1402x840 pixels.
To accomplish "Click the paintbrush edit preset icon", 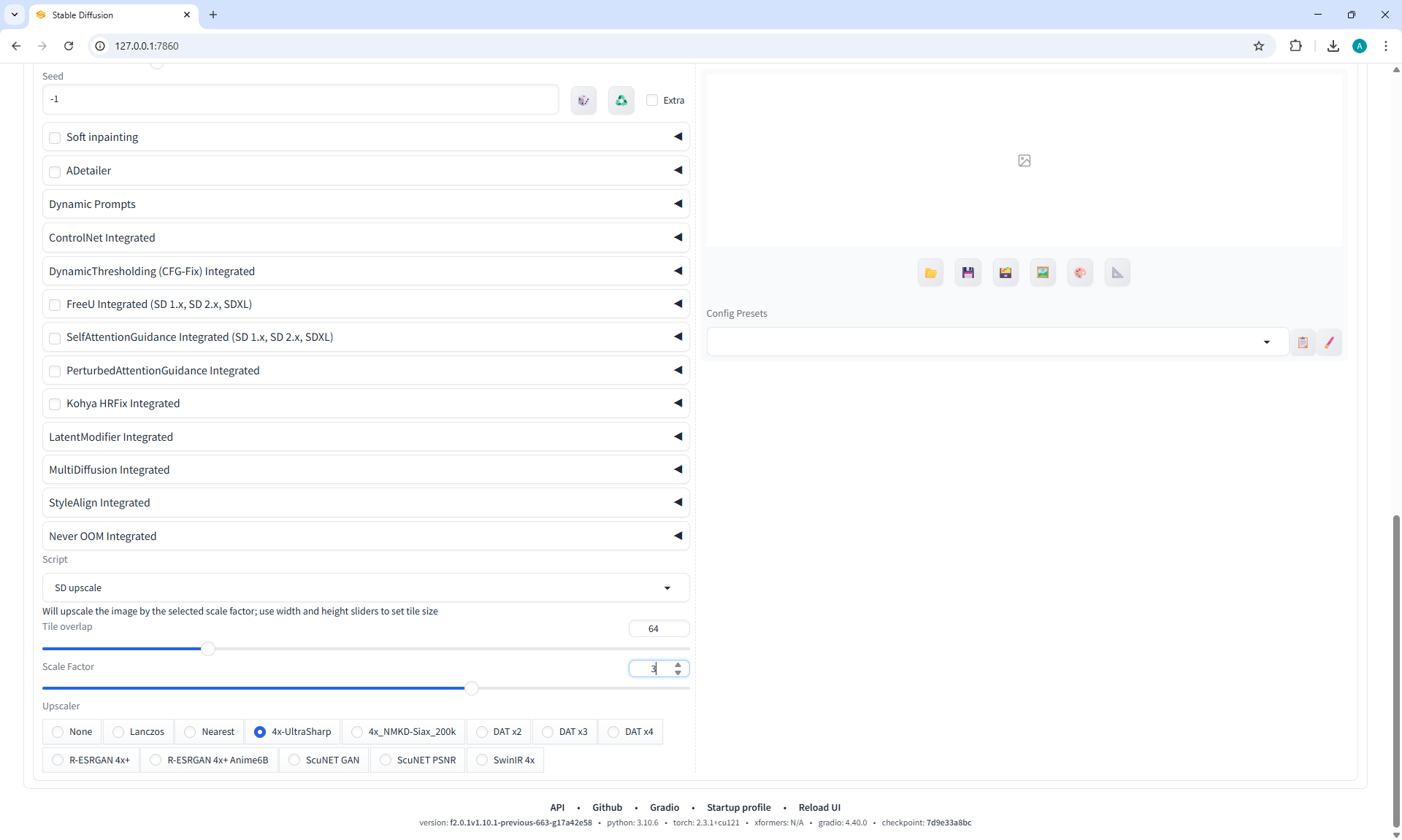I will [1329, 342].
